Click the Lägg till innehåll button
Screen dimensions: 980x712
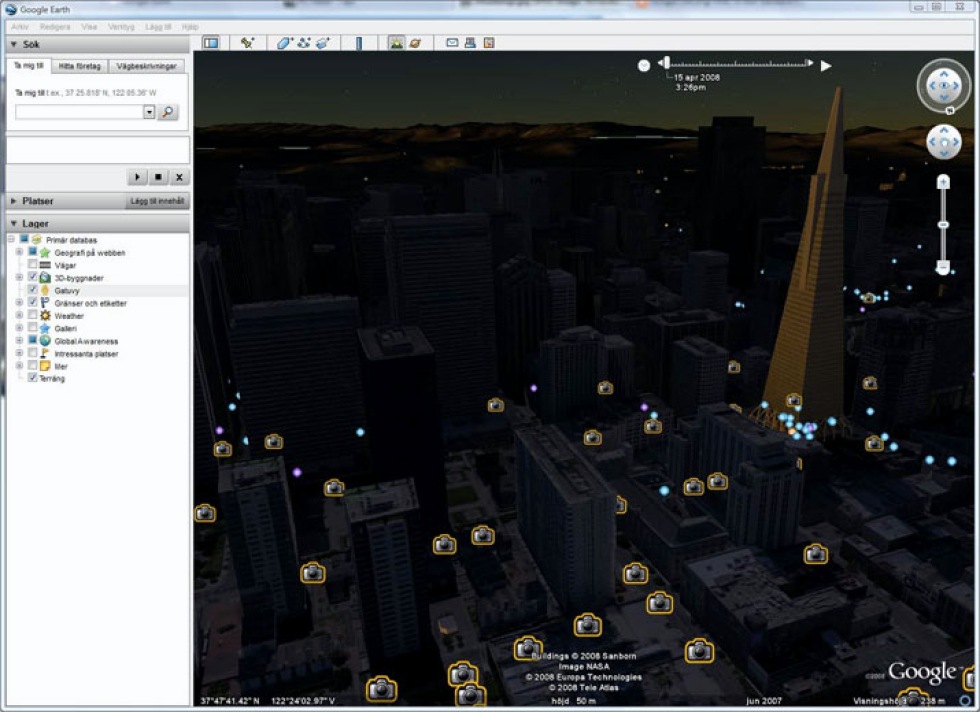[157, 201]
